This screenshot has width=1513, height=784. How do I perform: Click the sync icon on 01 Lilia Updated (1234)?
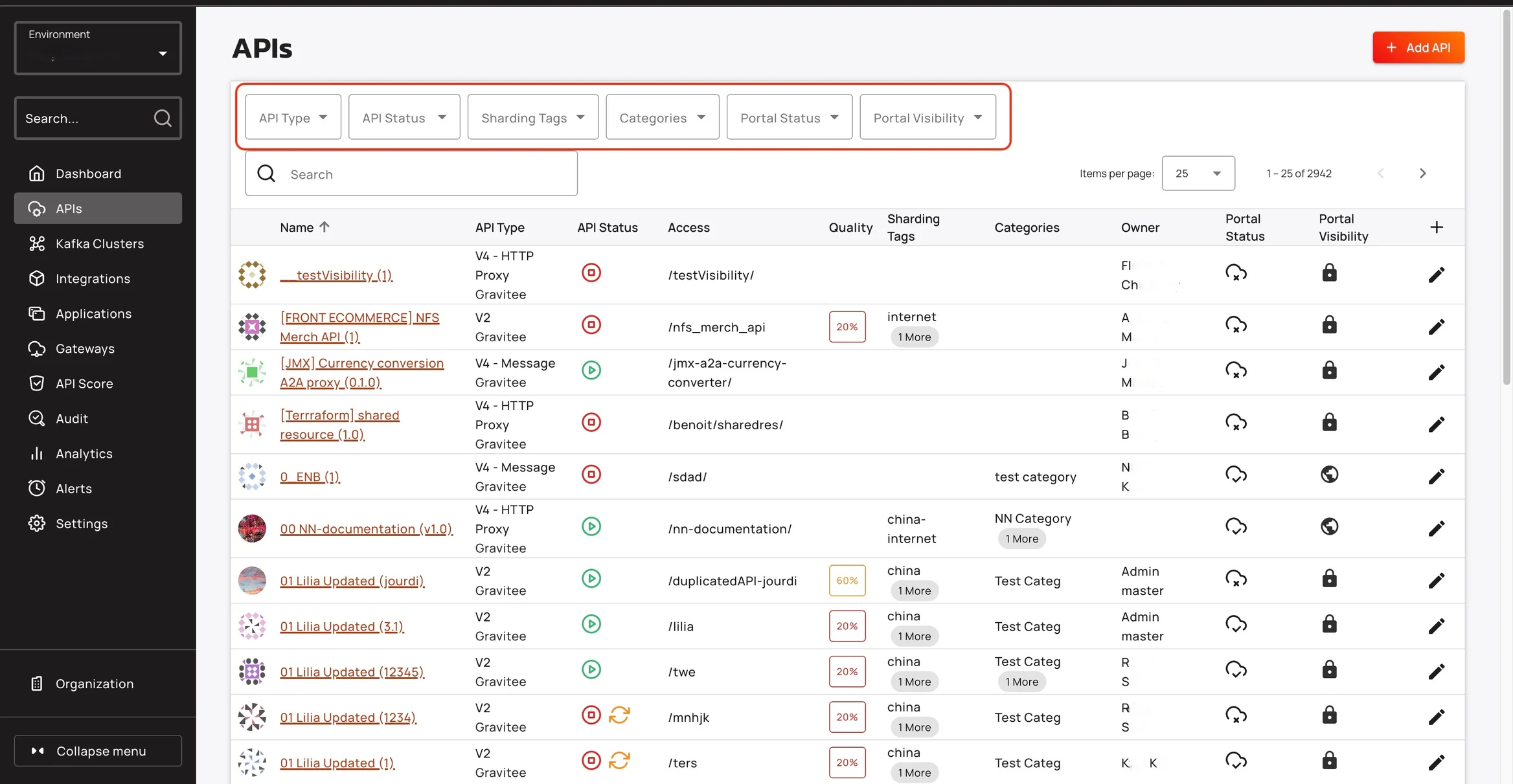(x=619, y=715)
